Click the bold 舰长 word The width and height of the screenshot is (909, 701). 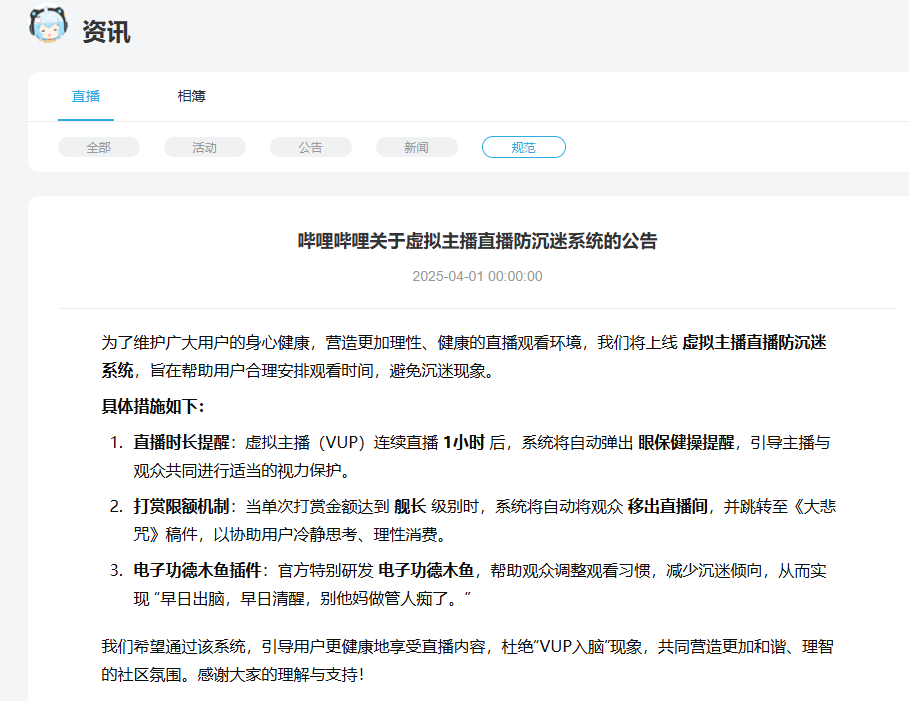(x=410, y=506)
